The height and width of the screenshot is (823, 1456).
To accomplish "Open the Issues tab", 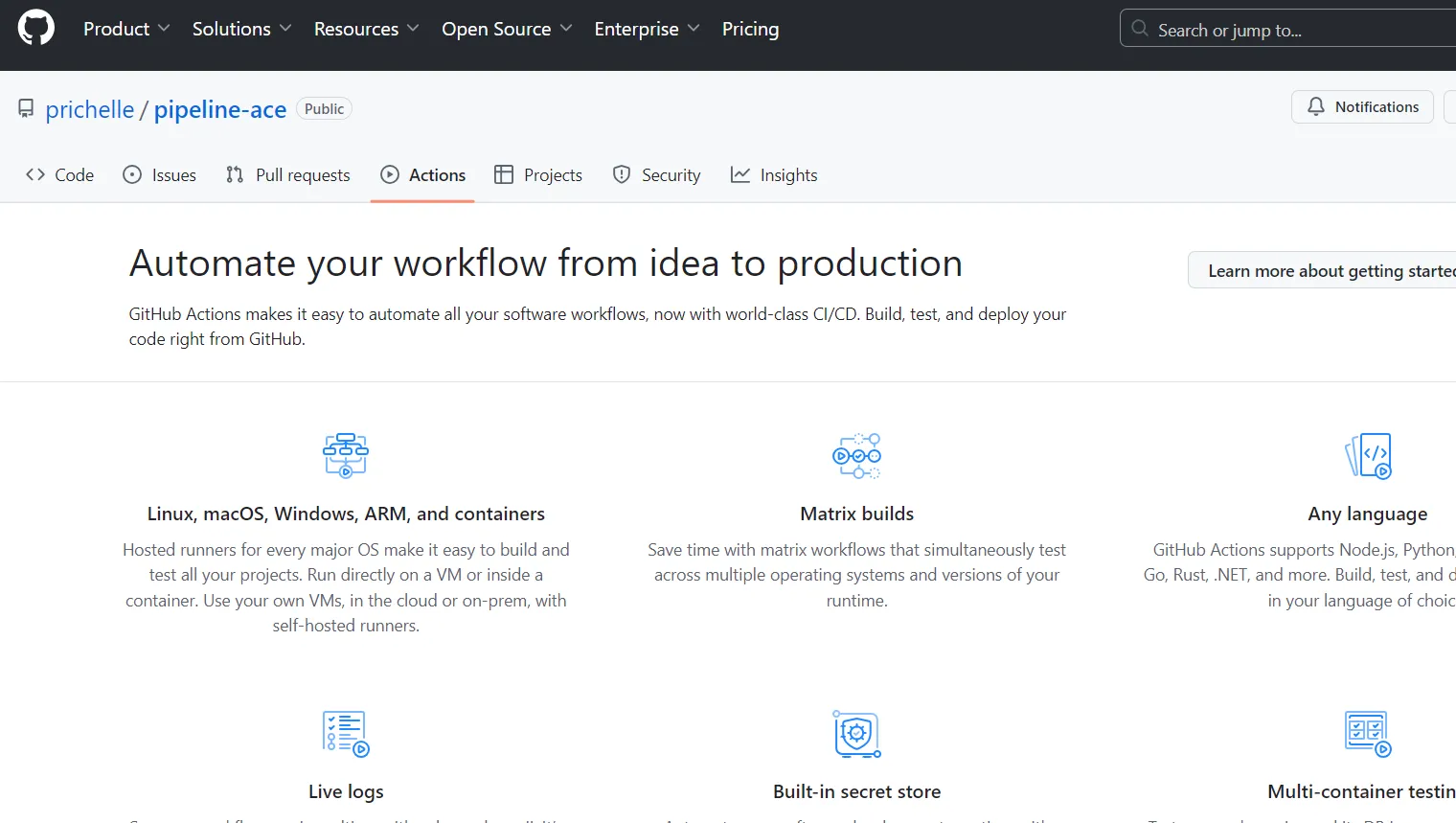I will click(x=160, y=174).
